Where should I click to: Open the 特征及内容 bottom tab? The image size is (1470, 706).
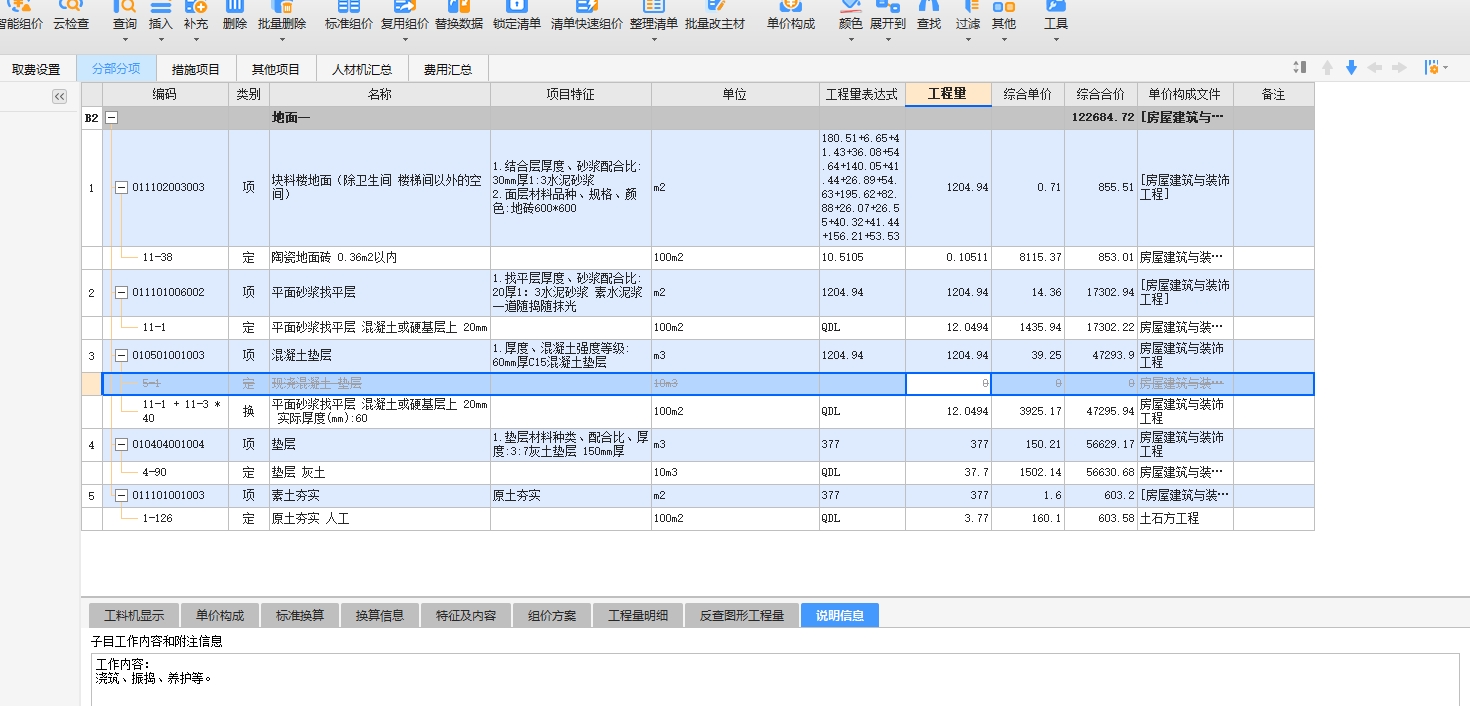[x=466, y=615]
